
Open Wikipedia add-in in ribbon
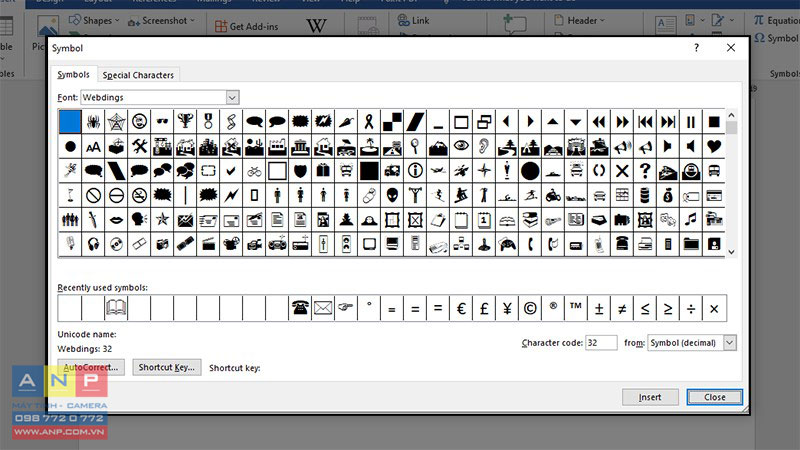(x=316, y=26)
